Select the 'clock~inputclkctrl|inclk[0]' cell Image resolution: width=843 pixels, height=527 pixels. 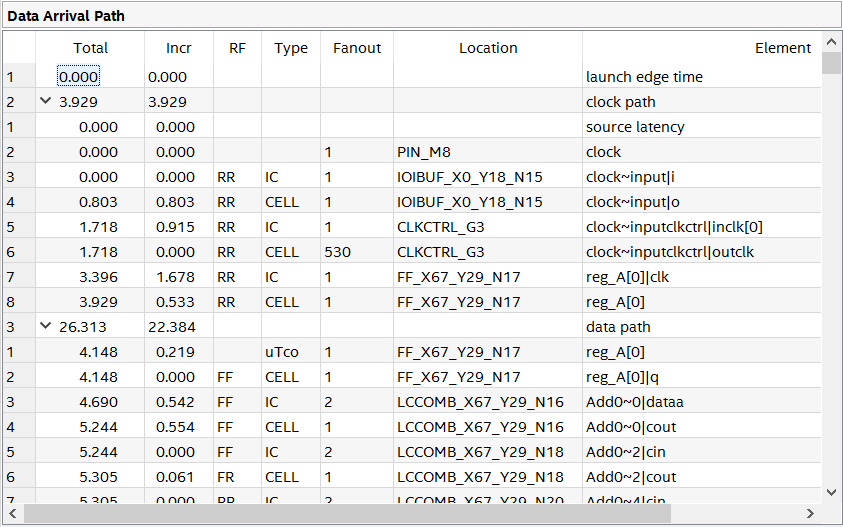point(702,227)
